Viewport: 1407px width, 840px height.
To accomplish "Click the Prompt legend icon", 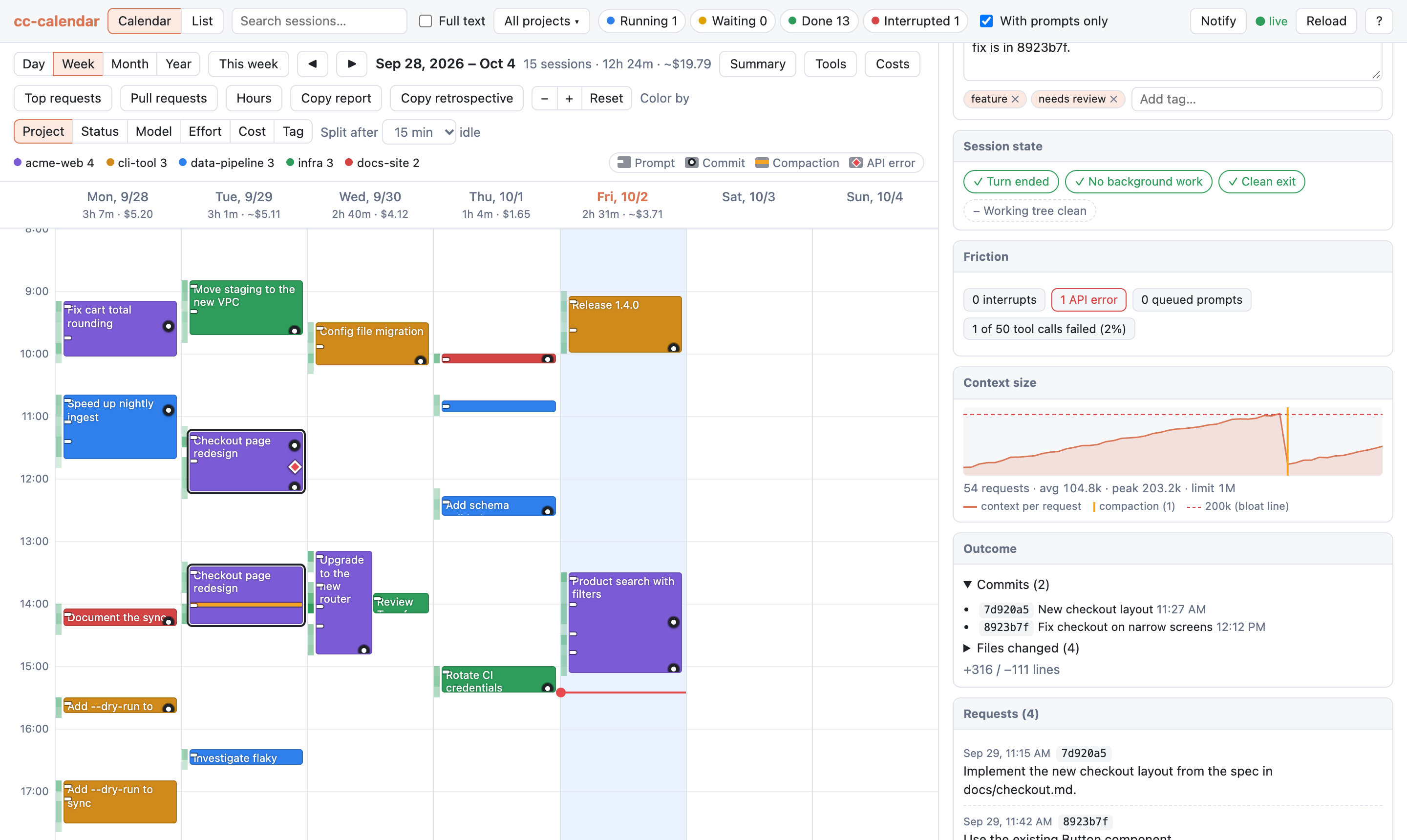I will pyautogui.click(x=624, y=163).
